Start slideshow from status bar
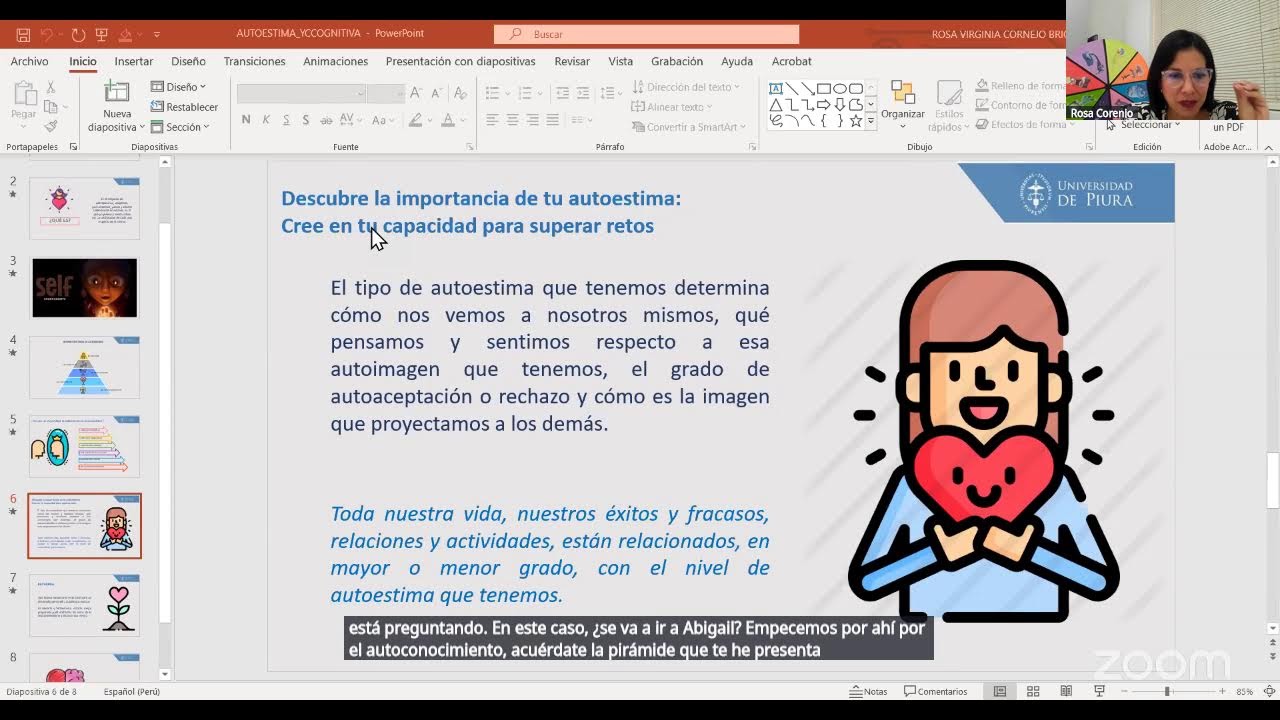 click(x=1099, y=691)
